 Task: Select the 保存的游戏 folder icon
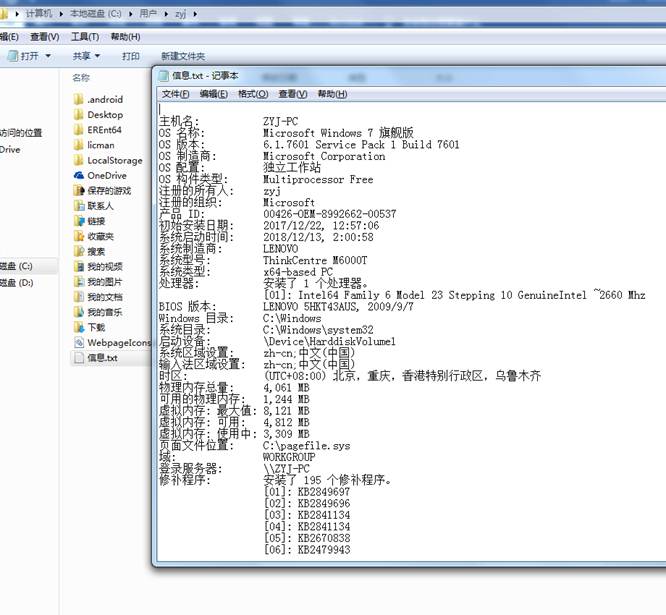79,191
